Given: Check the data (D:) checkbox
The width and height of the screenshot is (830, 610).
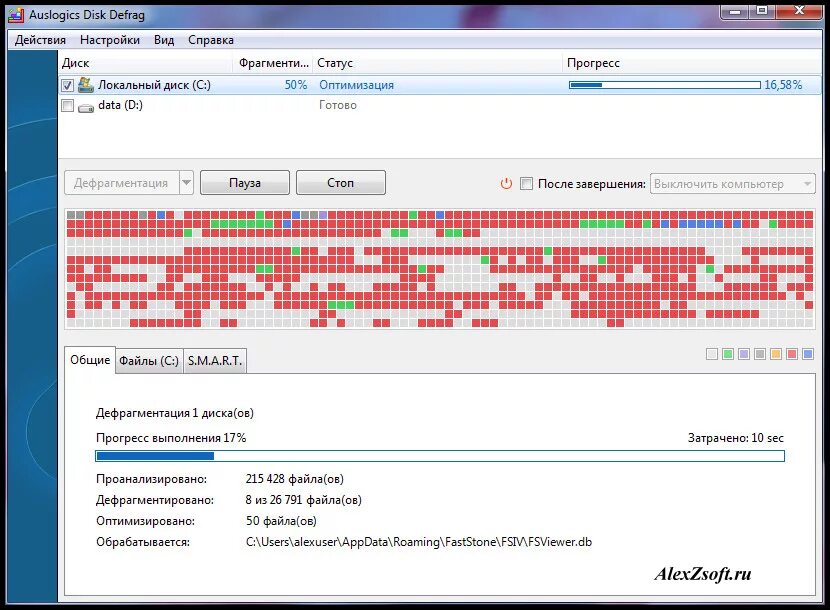Looking at the screenshot, I should tap(67, 105).
